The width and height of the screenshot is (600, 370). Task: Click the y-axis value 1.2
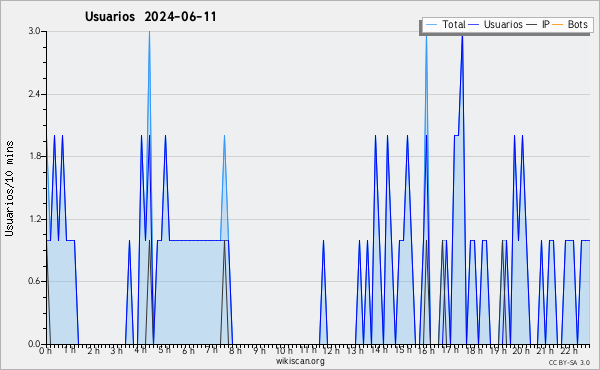point(34,219)
